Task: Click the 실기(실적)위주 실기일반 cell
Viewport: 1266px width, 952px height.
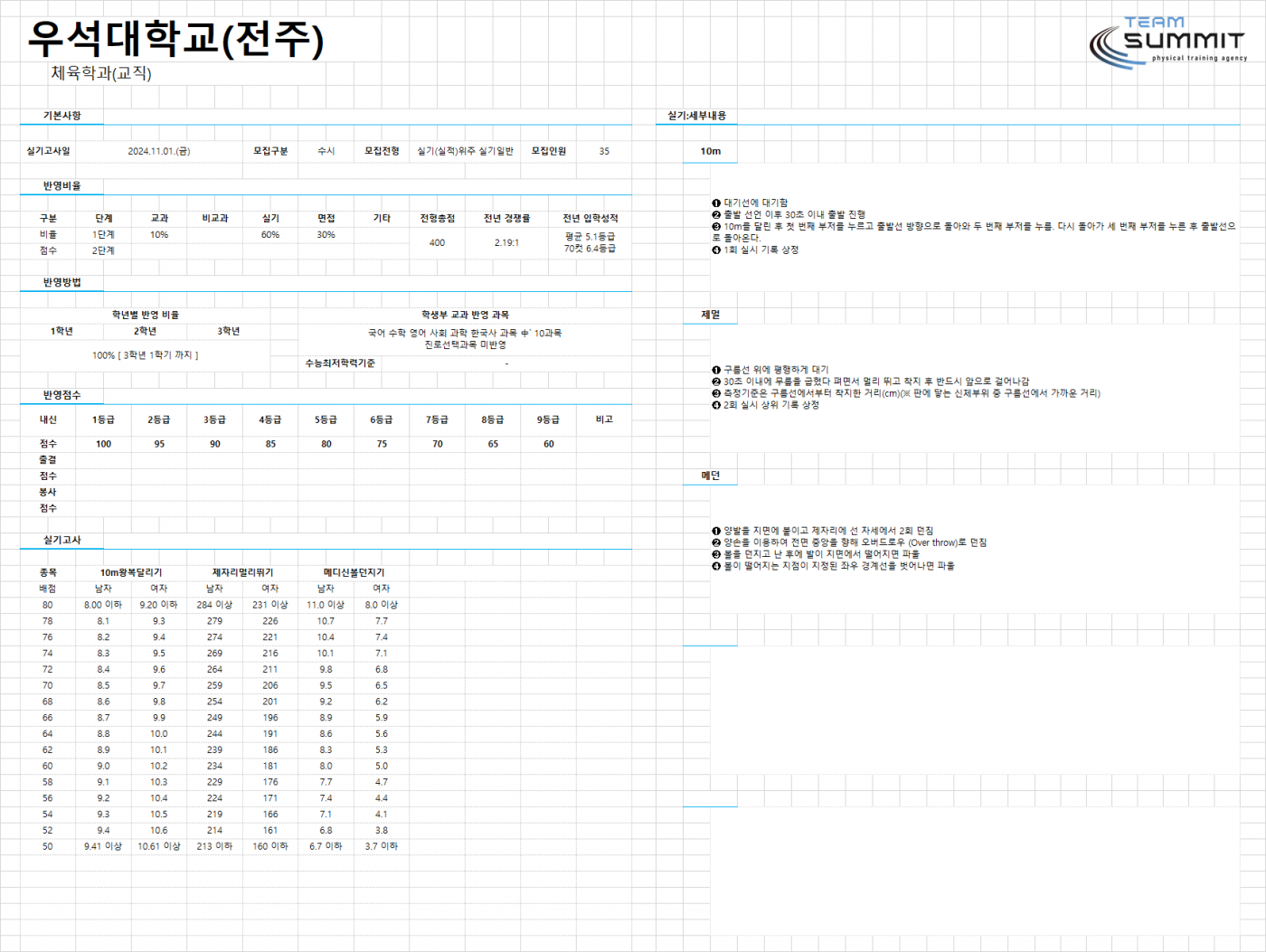Action: pyautogui.click(x=465, y=151)
